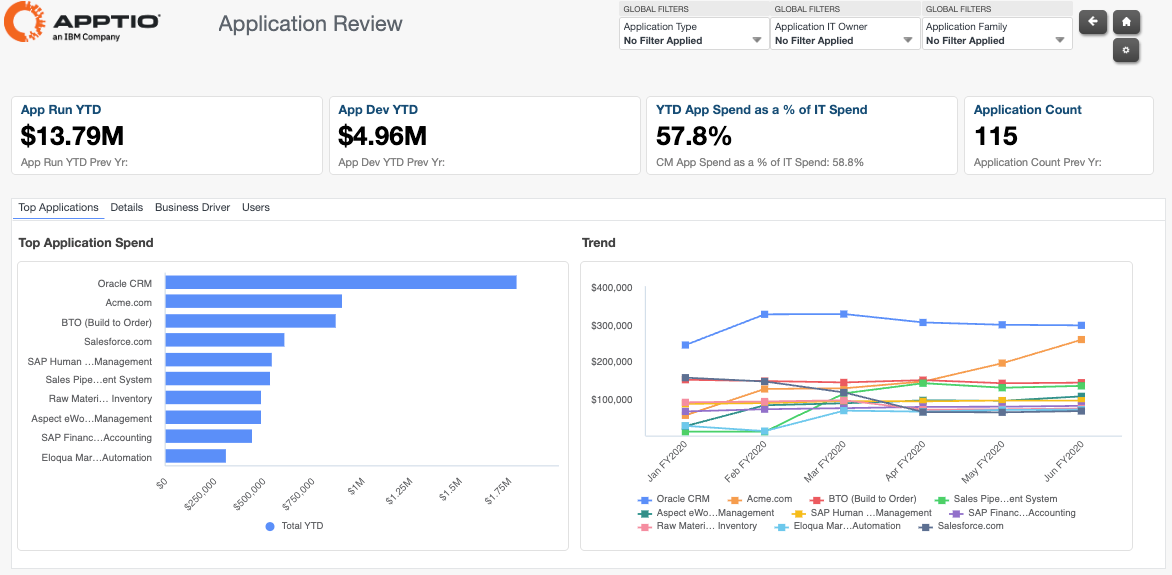Toggle Raw Materi... Inventory in Trend legend

(x=697, y=526)
